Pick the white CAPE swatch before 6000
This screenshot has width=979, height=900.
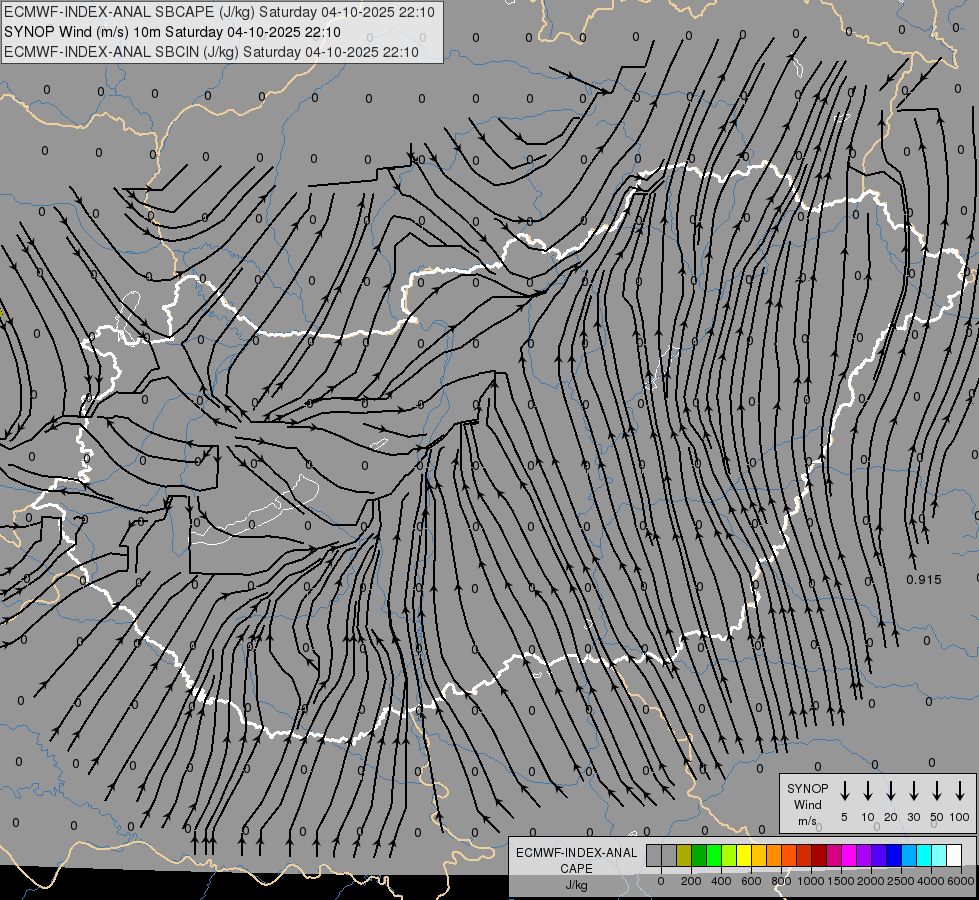[x=954, y=856]
